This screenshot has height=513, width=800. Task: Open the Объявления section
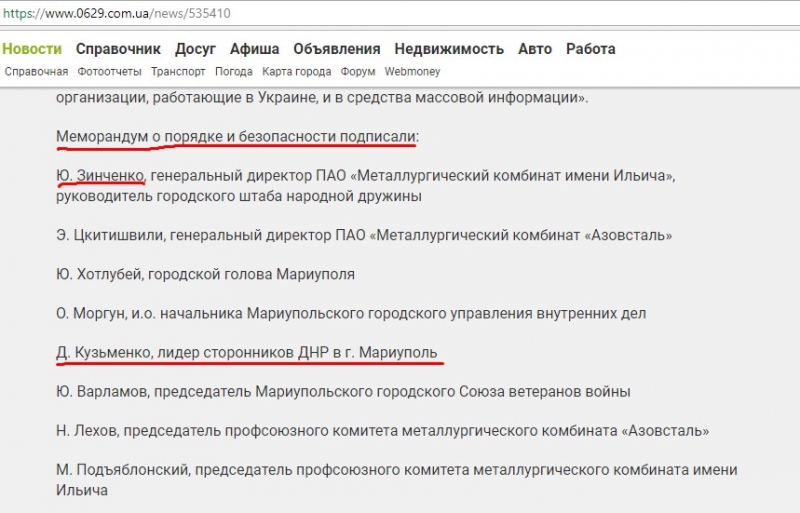coord(336,49)
